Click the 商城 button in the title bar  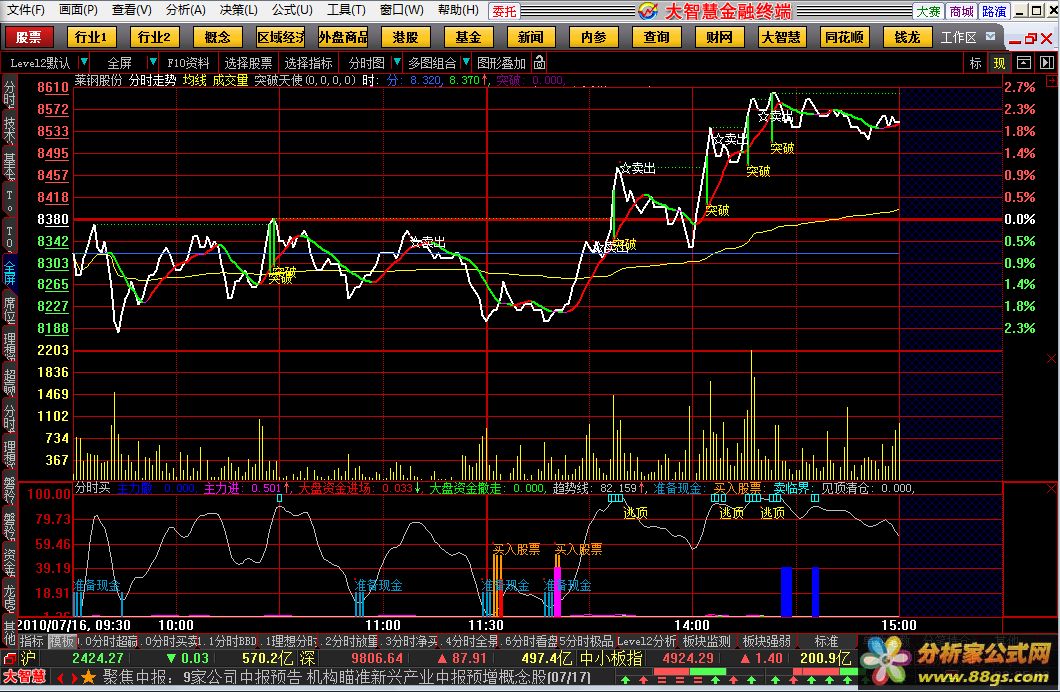click(x=961, y=11)
